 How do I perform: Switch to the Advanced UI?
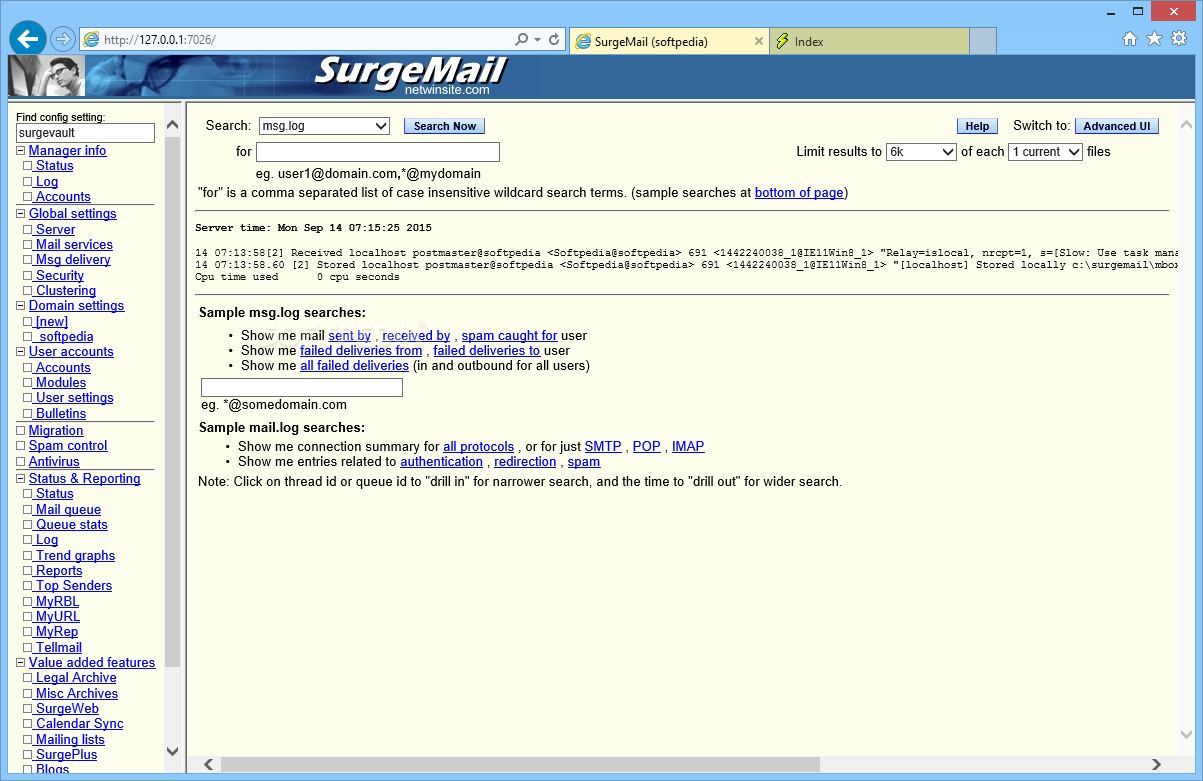(x=1116, y=126)
